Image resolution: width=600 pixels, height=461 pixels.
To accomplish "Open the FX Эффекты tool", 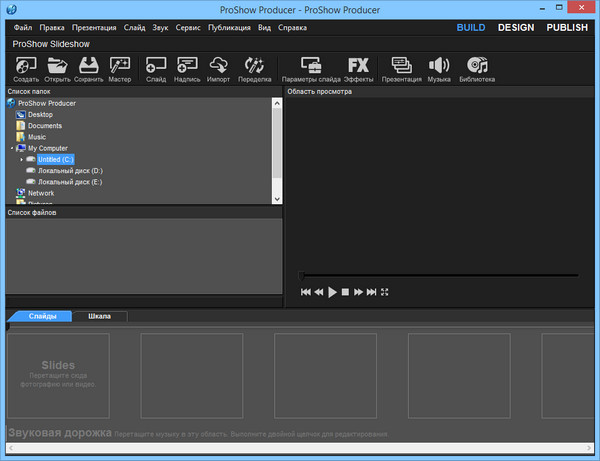I will pyautogui.click(x=358, y=68).
